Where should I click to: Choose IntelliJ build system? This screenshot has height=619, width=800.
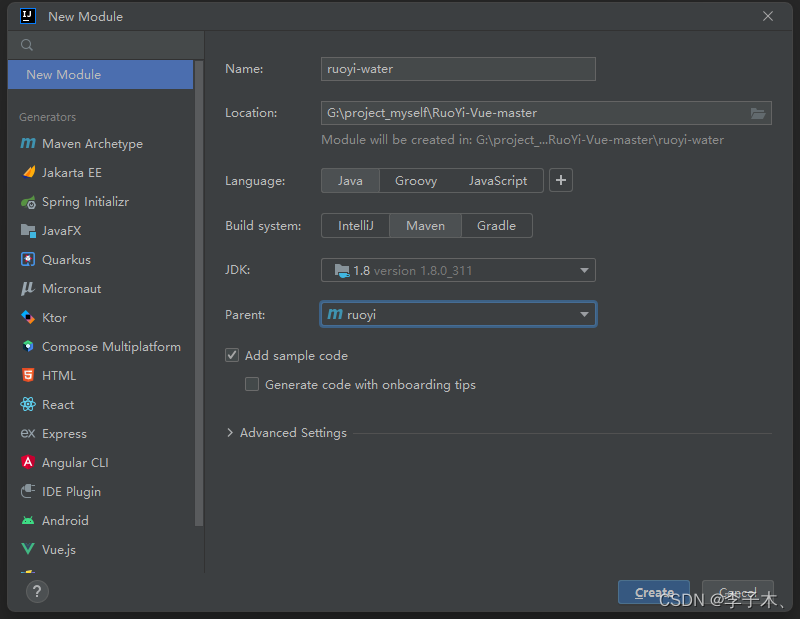pyautogui.click(x=356, y=226)
